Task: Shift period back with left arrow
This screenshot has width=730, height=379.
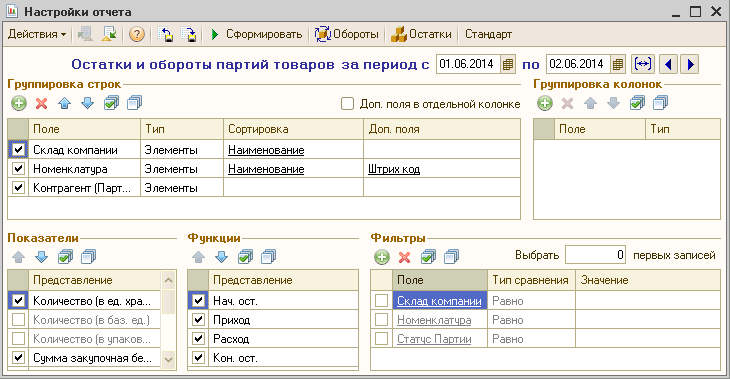Action: 668,64
